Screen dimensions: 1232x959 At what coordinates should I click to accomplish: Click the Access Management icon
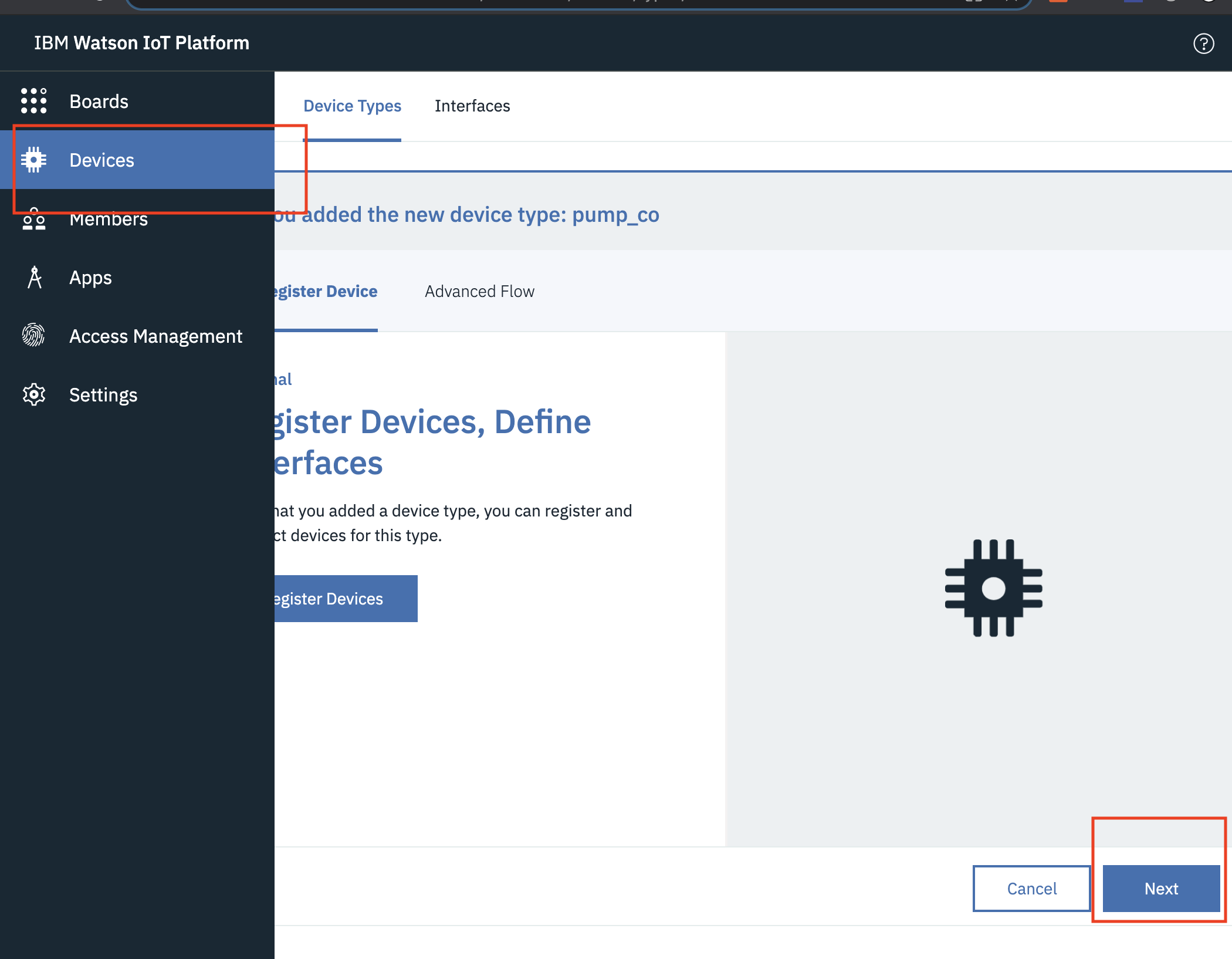pyautogui.click(x=33, y=336)
